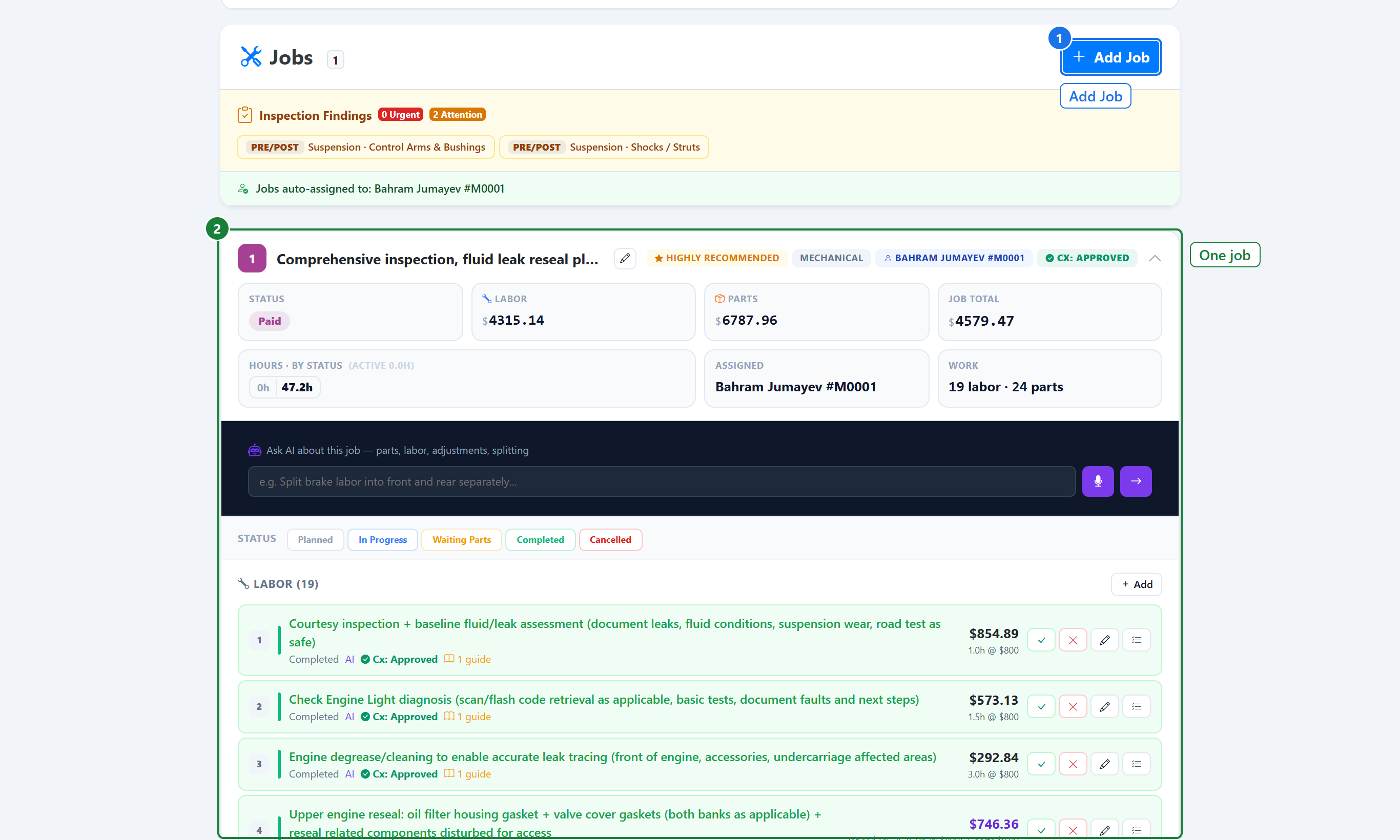Click the Paid status pill
1400x840 pixels.
coord(269,321)
